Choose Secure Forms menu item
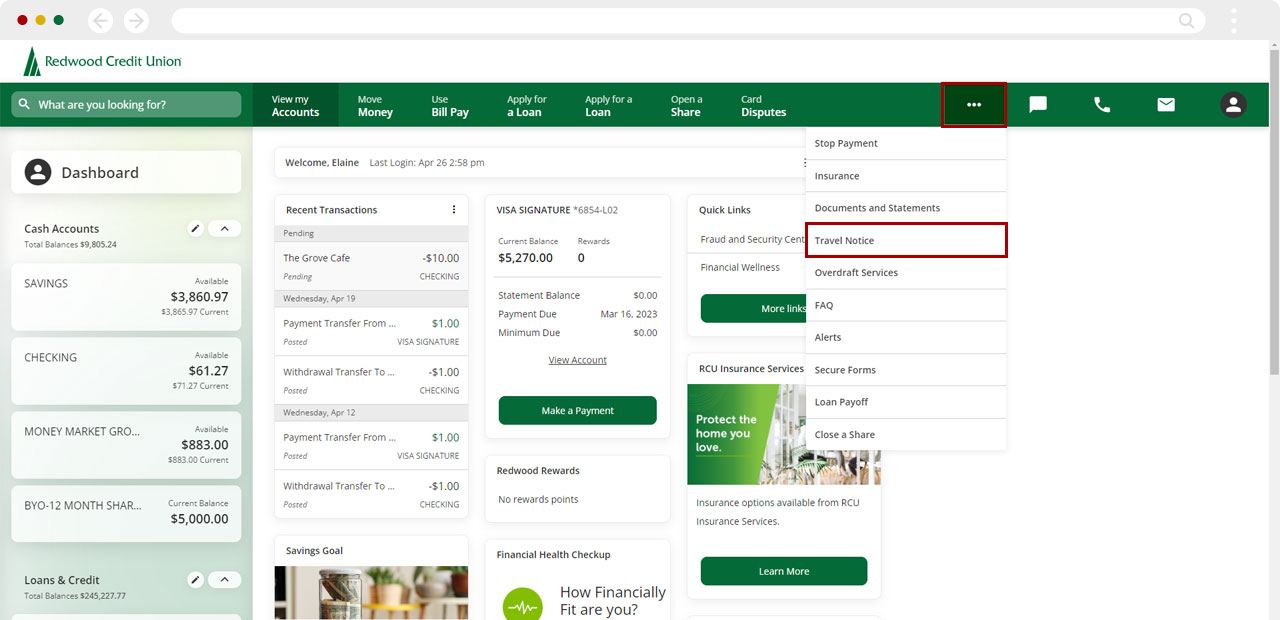 pos(906,370)
